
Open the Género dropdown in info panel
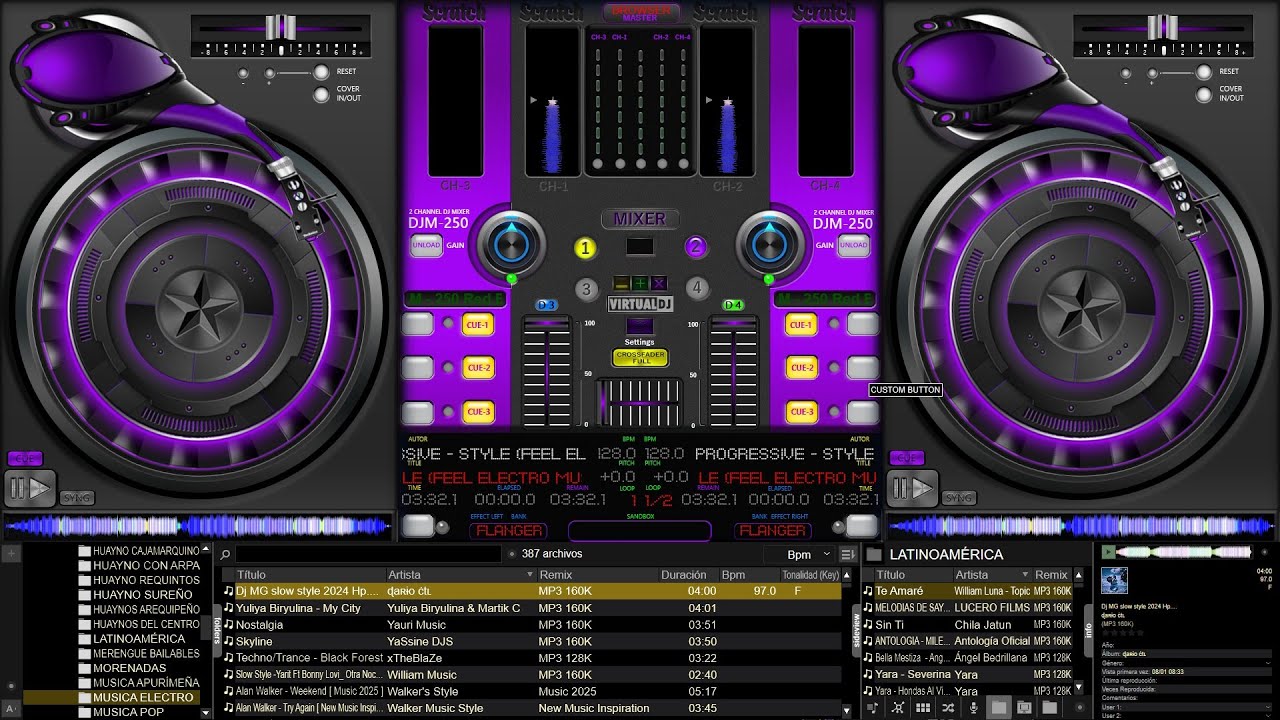pyautogui.click(x=1268, y=663)
